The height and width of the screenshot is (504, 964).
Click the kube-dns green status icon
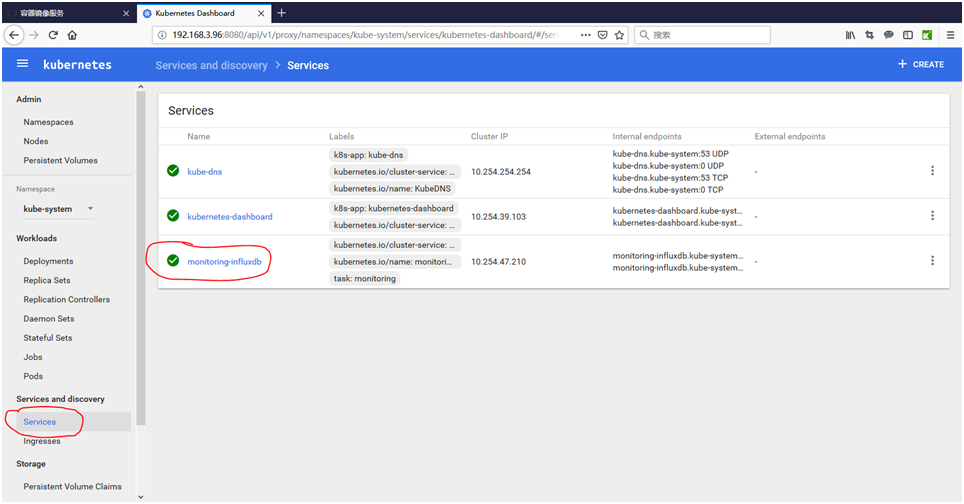pos(173,170)
